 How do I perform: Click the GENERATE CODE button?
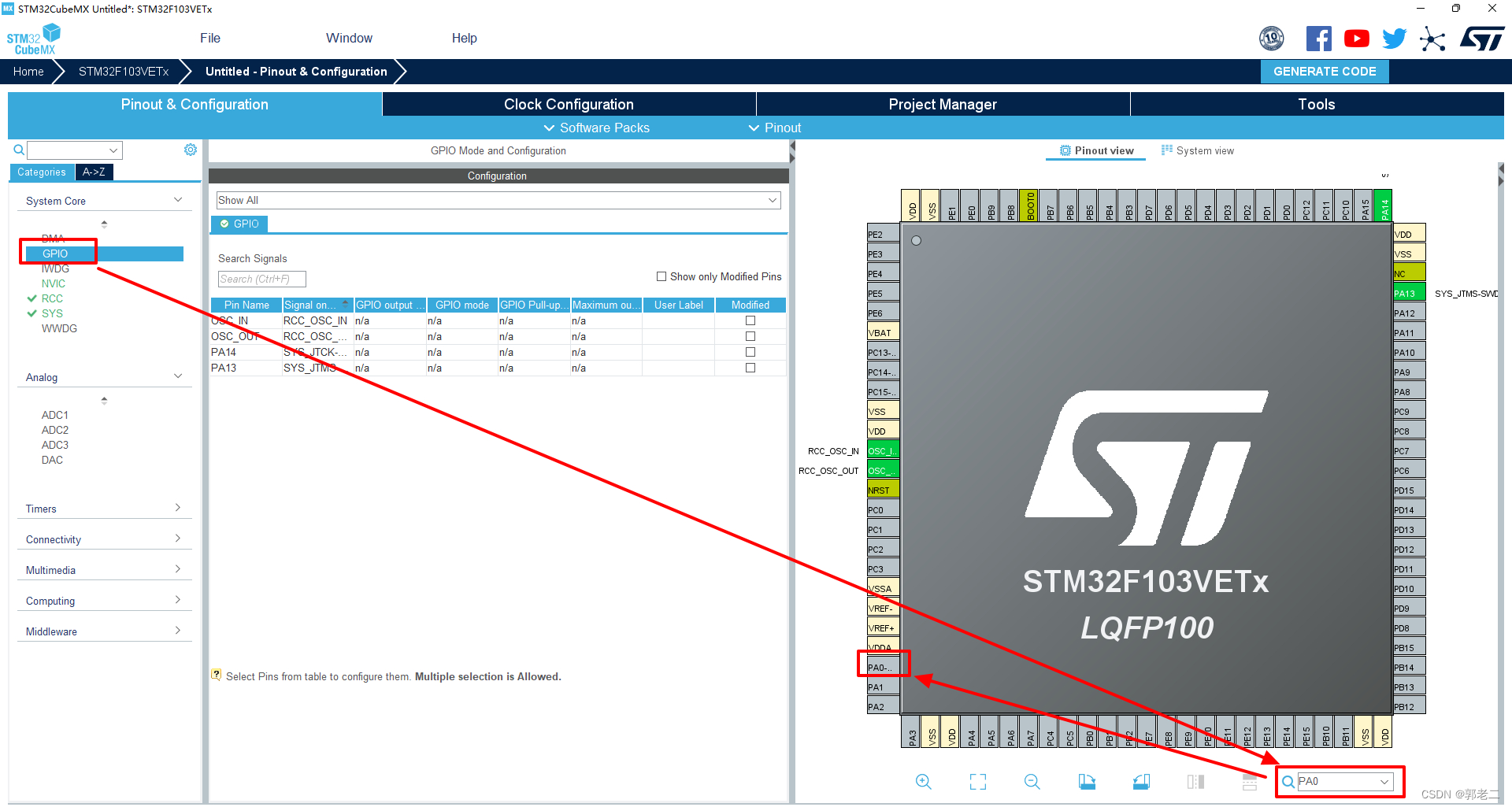coord(1325,71)
